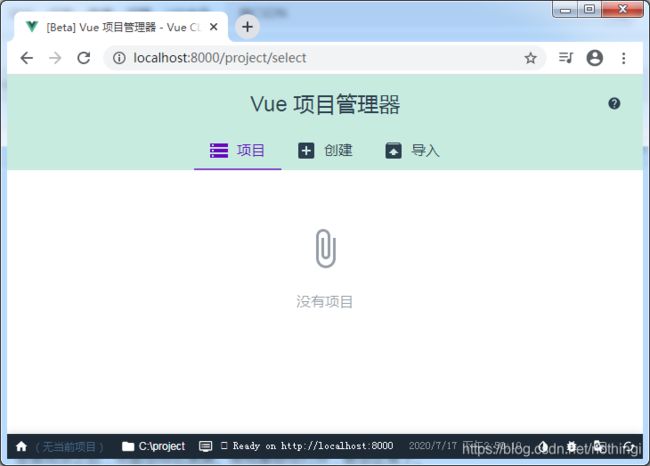Open the 项目 (Projects) tab

pos(238,150)
